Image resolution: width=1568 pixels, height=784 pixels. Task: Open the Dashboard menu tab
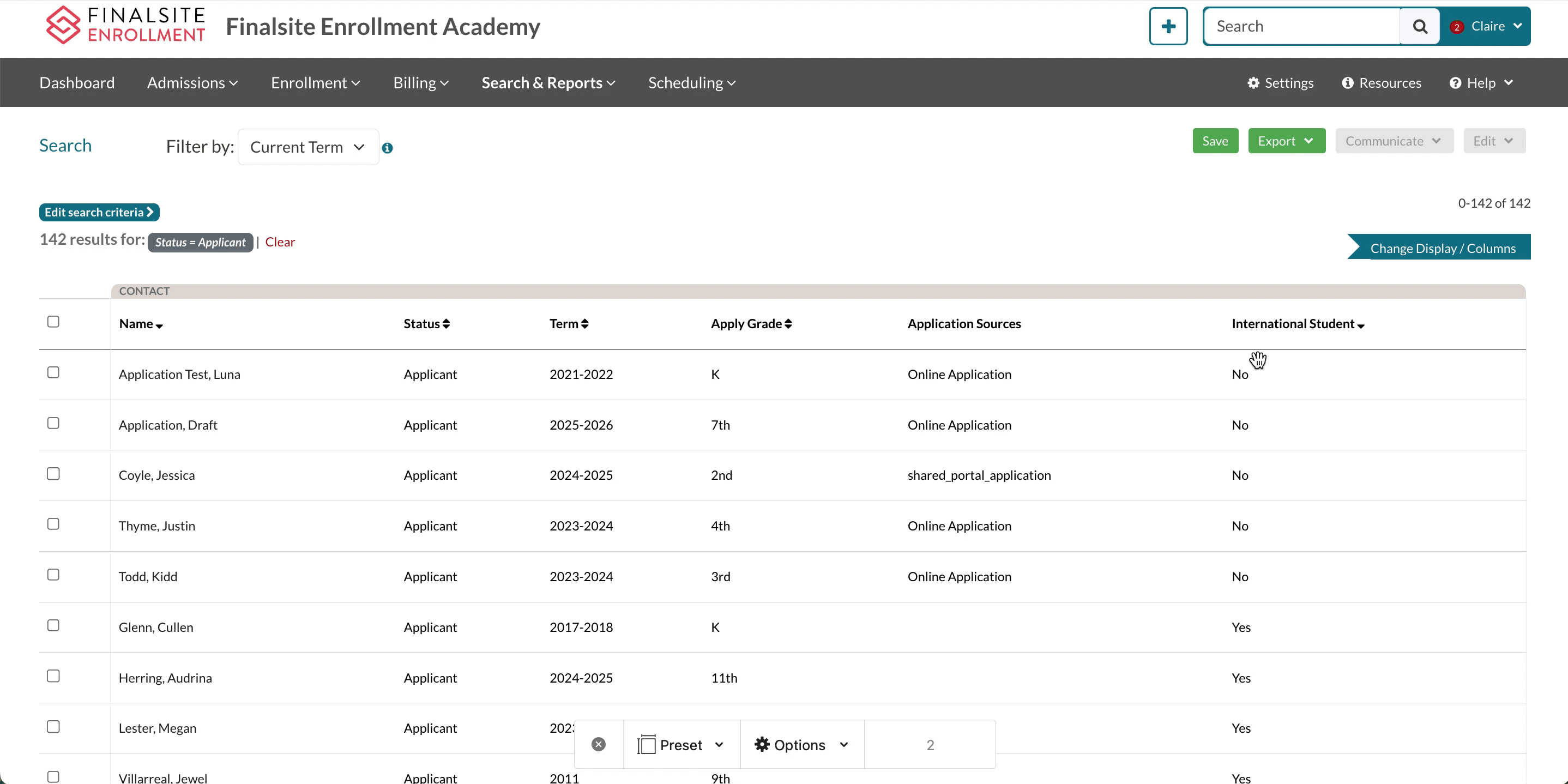(x=77, y=82)
